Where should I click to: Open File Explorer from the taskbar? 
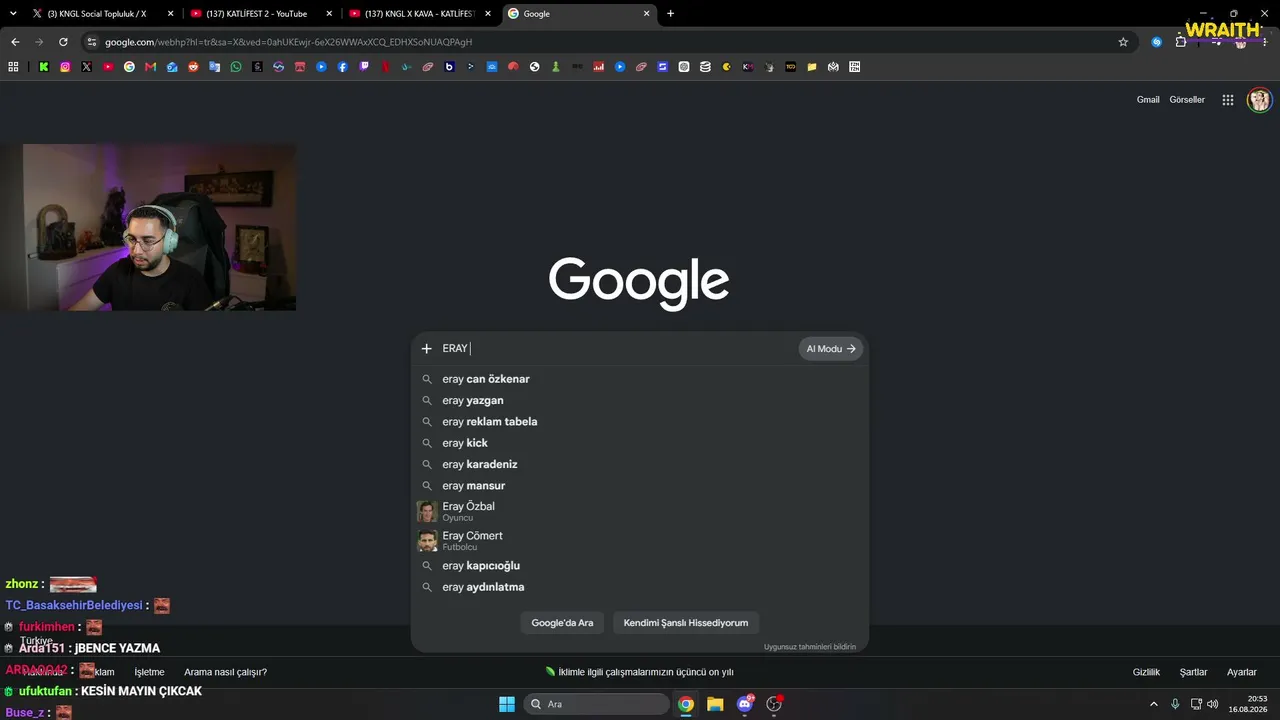[x=715, y=704]
